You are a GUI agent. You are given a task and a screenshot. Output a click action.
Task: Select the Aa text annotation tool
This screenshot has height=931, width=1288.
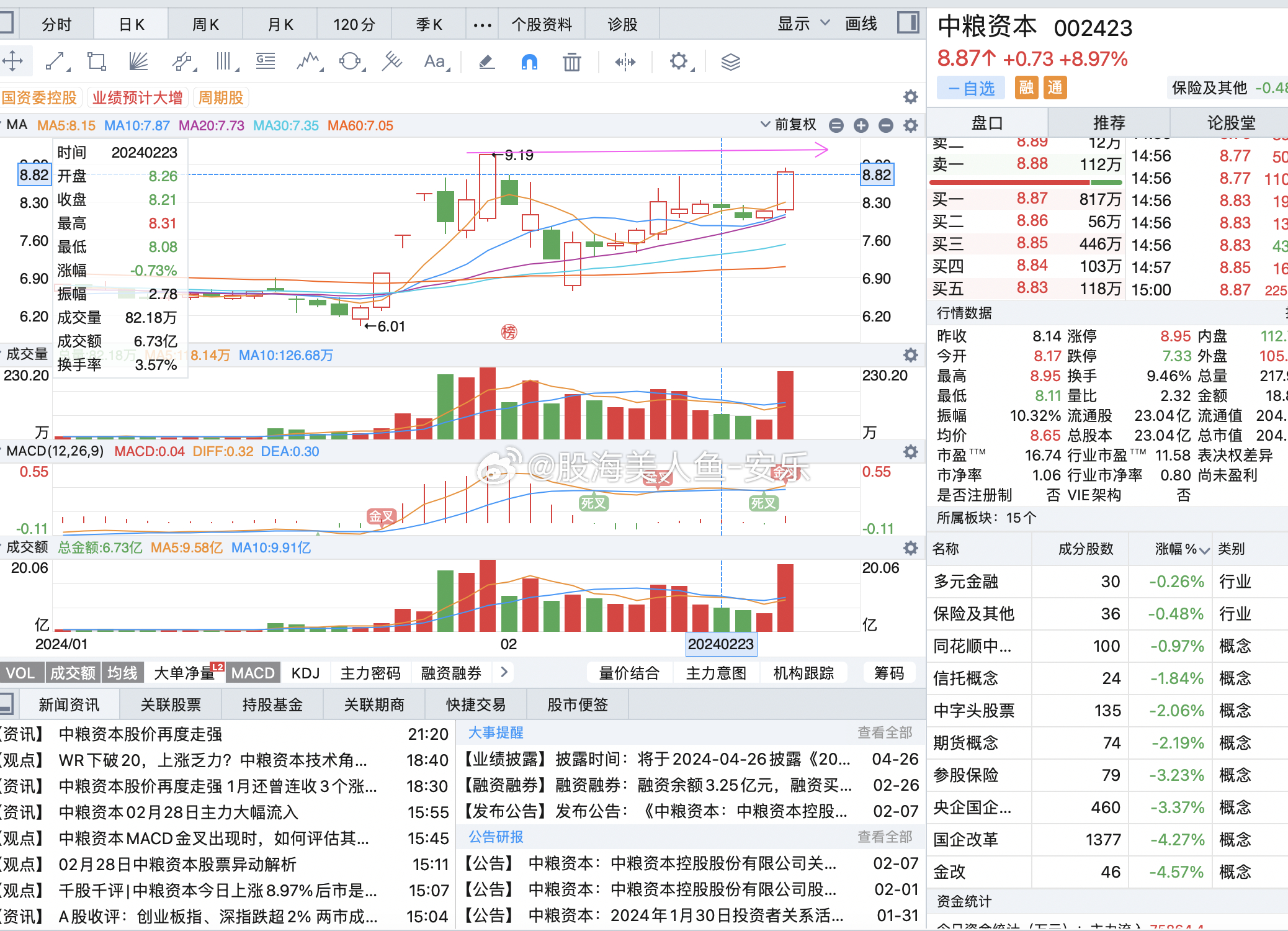(x=436, y=61)
